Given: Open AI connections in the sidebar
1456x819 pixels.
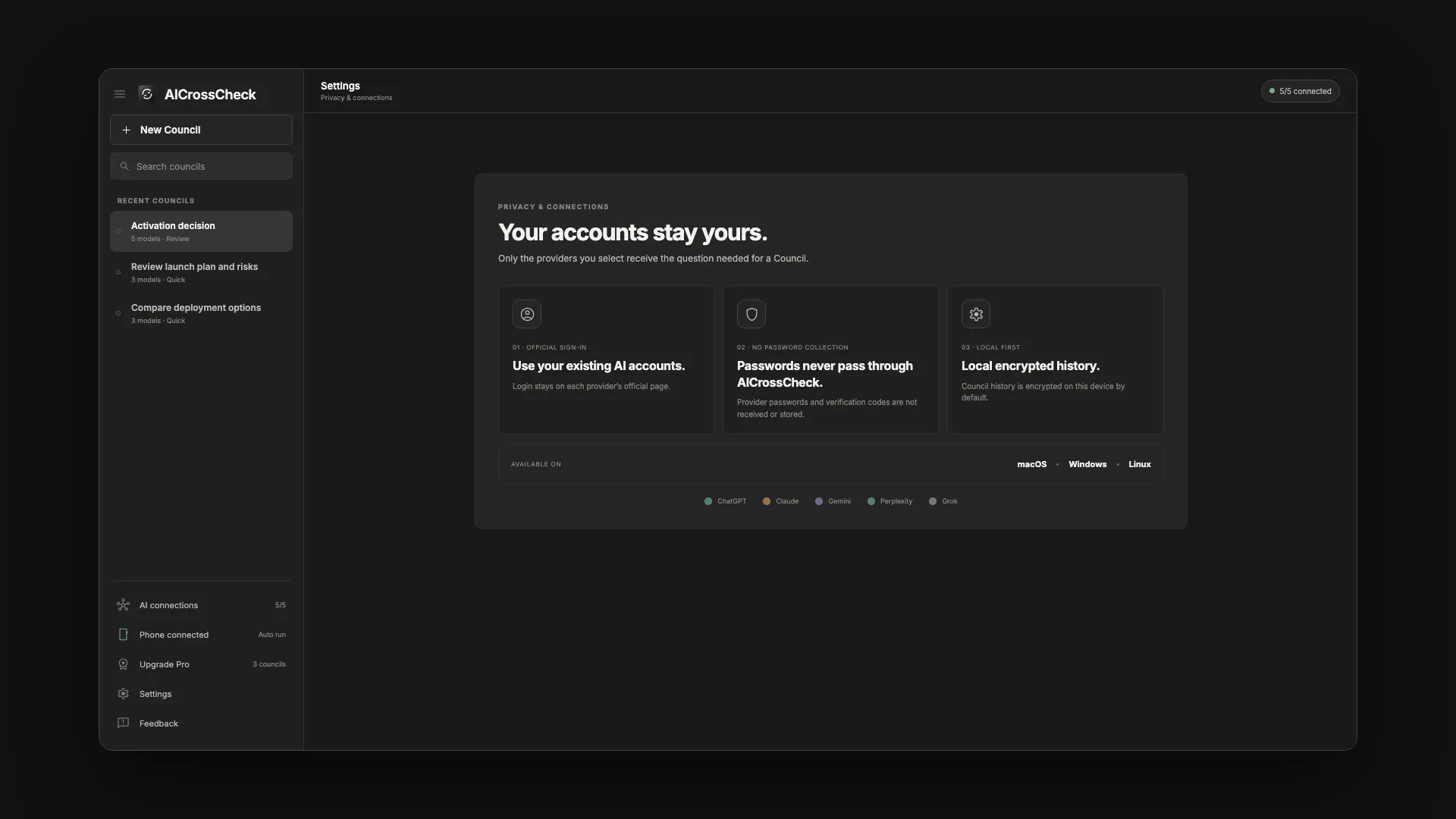Looking at the screenshot, I should click(201, 605).
